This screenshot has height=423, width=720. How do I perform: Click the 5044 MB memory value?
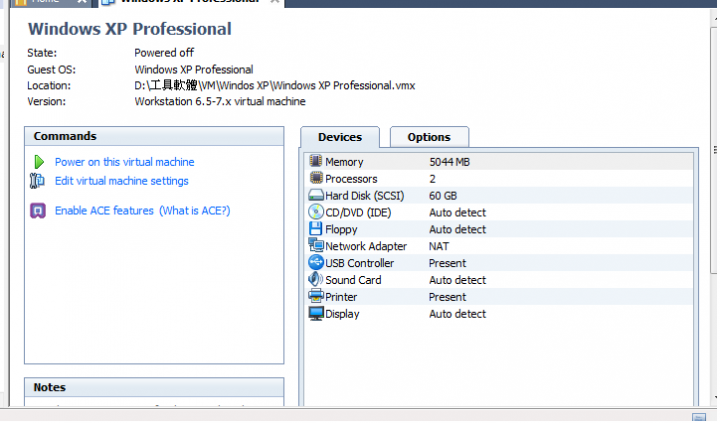(x=450, y=162)
